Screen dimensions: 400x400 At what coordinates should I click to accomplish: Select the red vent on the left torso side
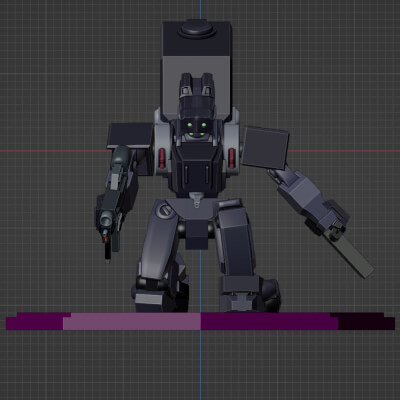pos(162,158)
